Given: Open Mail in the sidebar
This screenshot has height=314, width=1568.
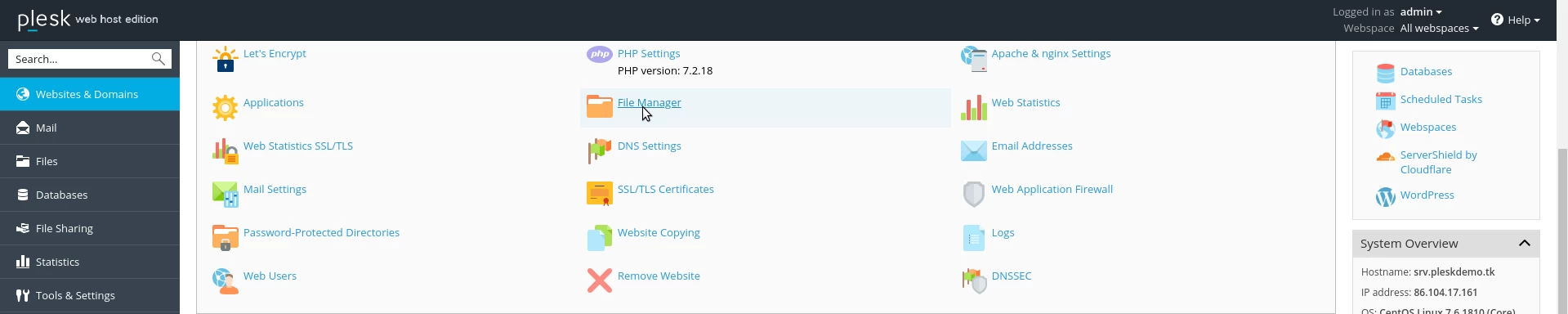Looking at the screenshot, I should click(x=90, y=128).
